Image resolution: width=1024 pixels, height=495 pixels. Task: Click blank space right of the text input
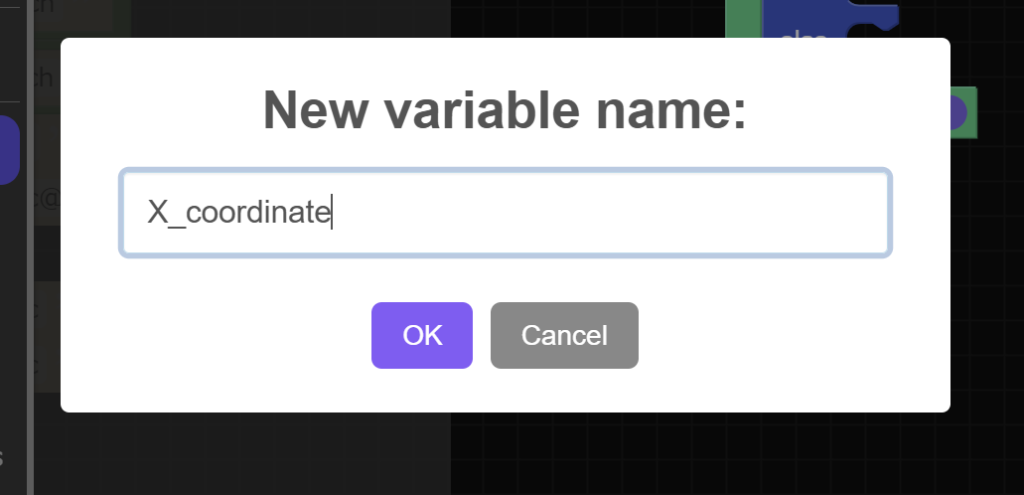click(x=920, y=212)
